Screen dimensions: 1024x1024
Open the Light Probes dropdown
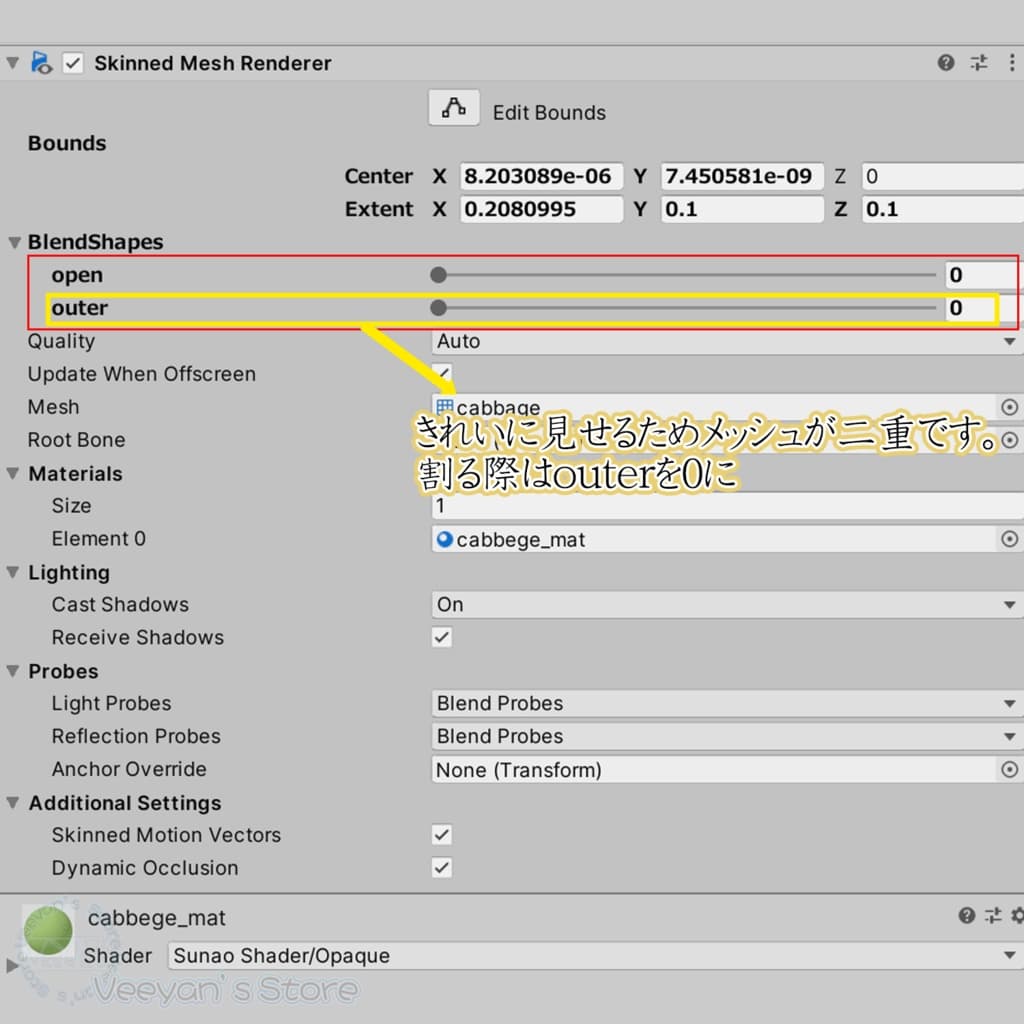(x=724, y=703)
